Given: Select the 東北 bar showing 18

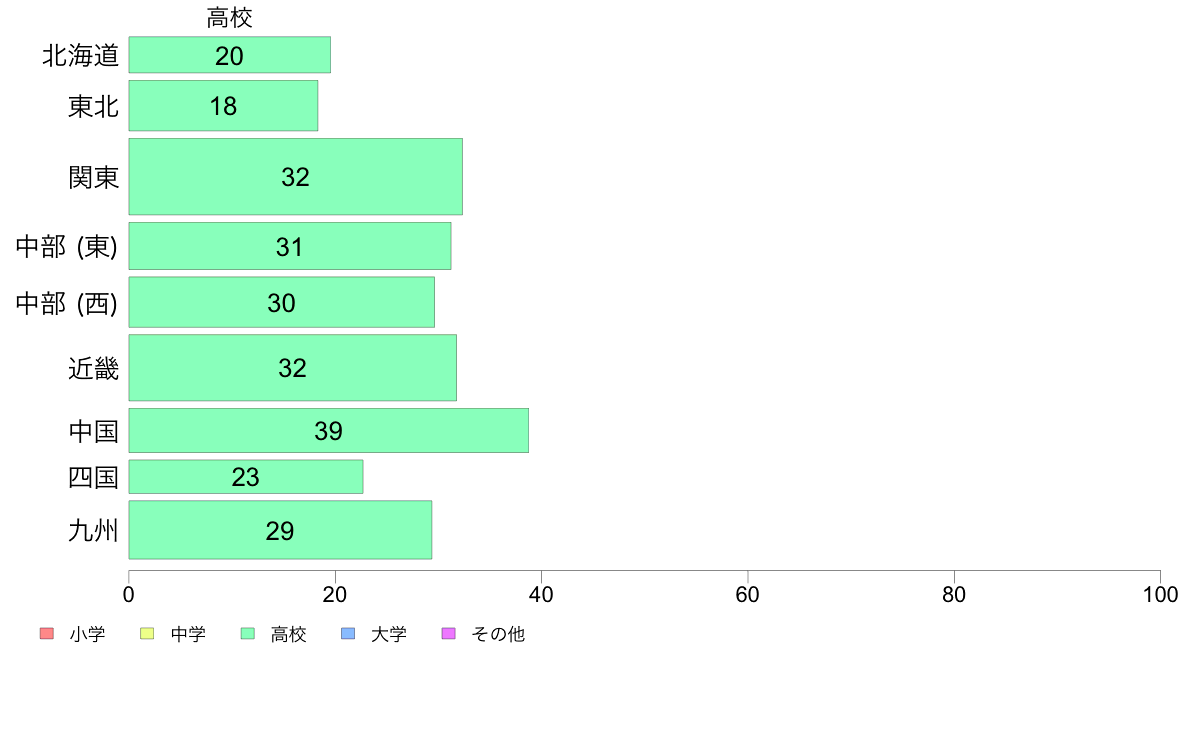Looking at the screenshot, I should coord(224,105).
